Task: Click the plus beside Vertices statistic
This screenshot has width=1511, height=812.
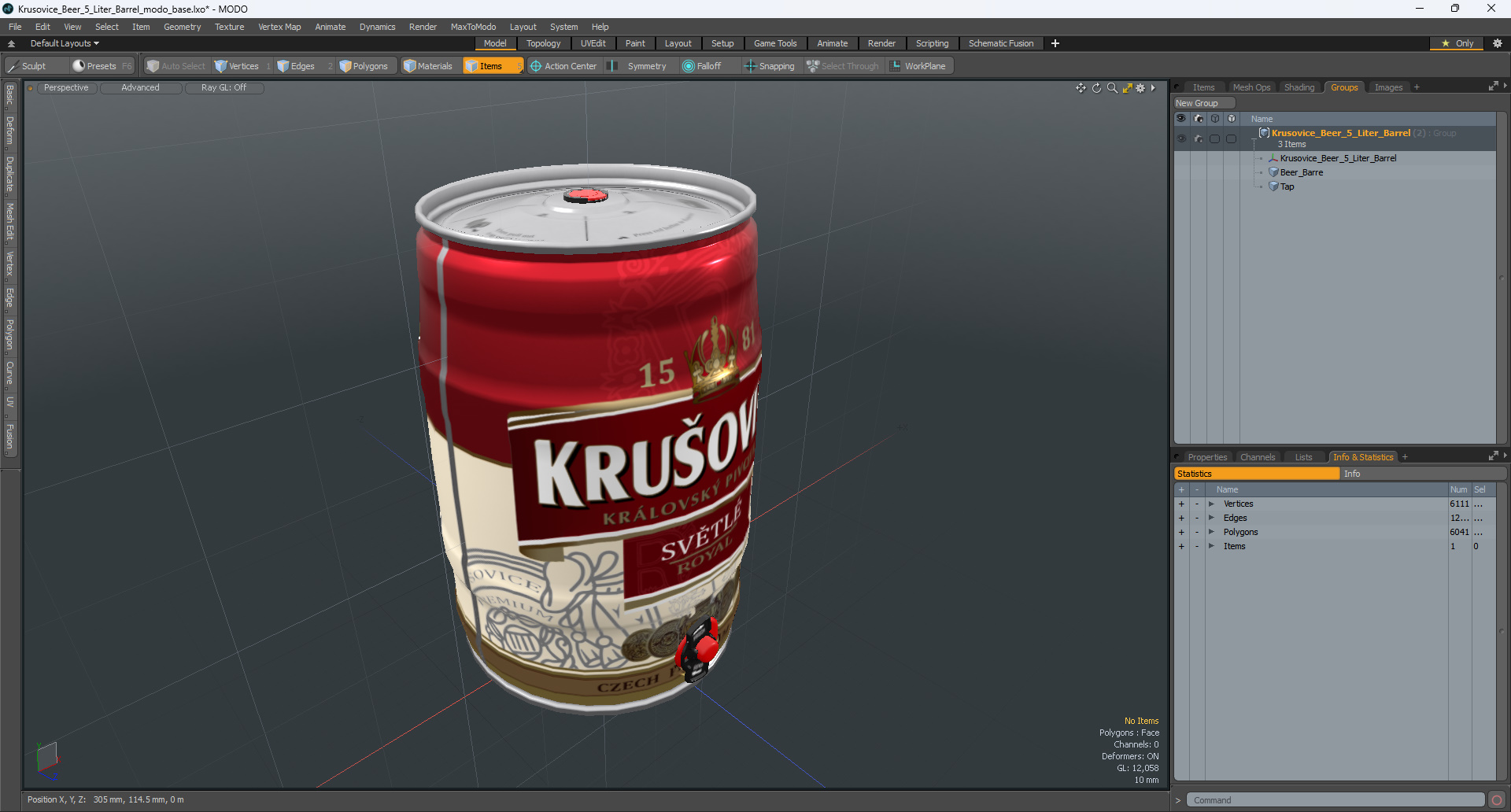Action: tap(1181, 504)
